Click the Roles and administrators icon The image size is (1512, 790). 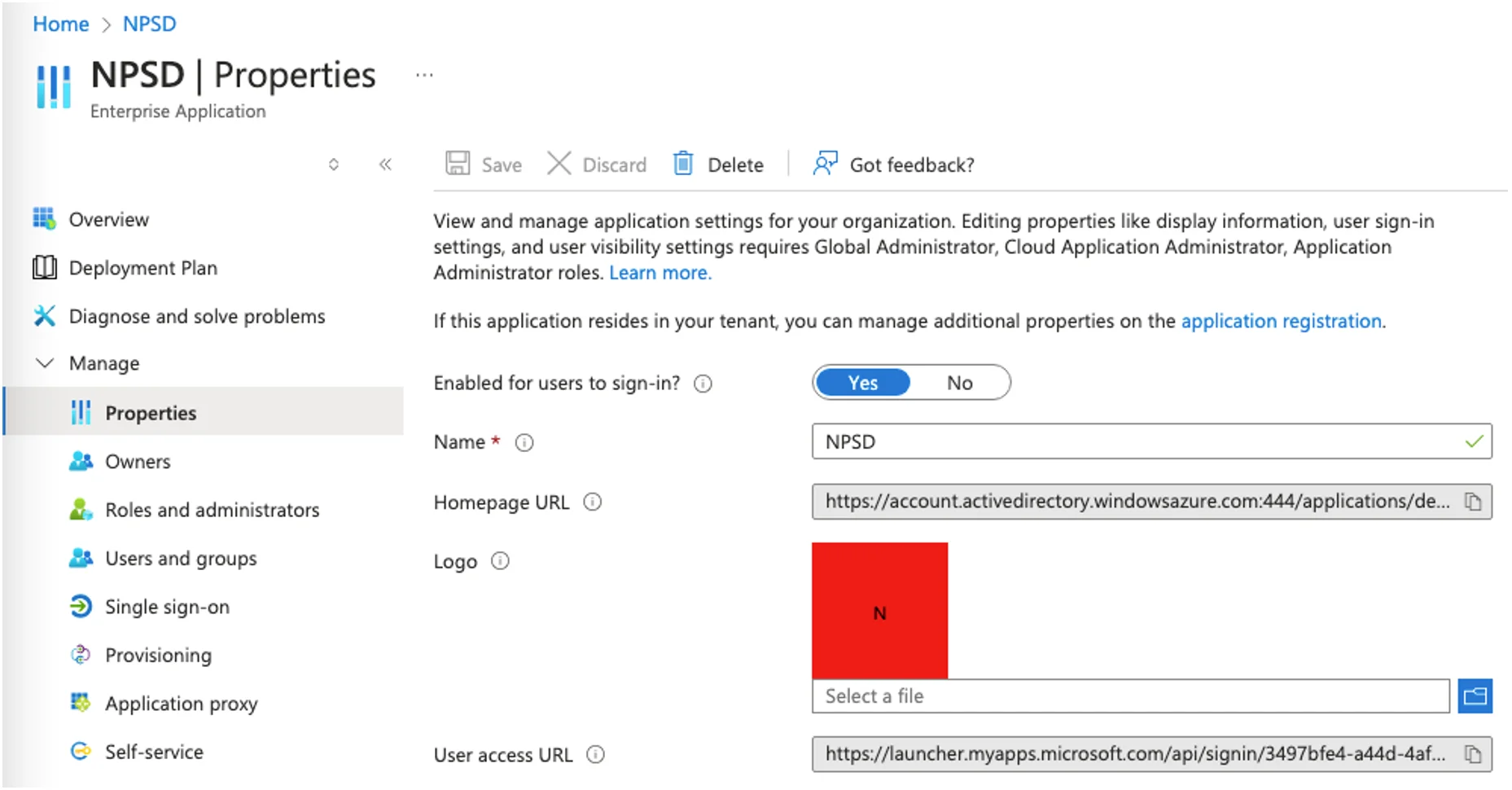(x=81, y=509)
